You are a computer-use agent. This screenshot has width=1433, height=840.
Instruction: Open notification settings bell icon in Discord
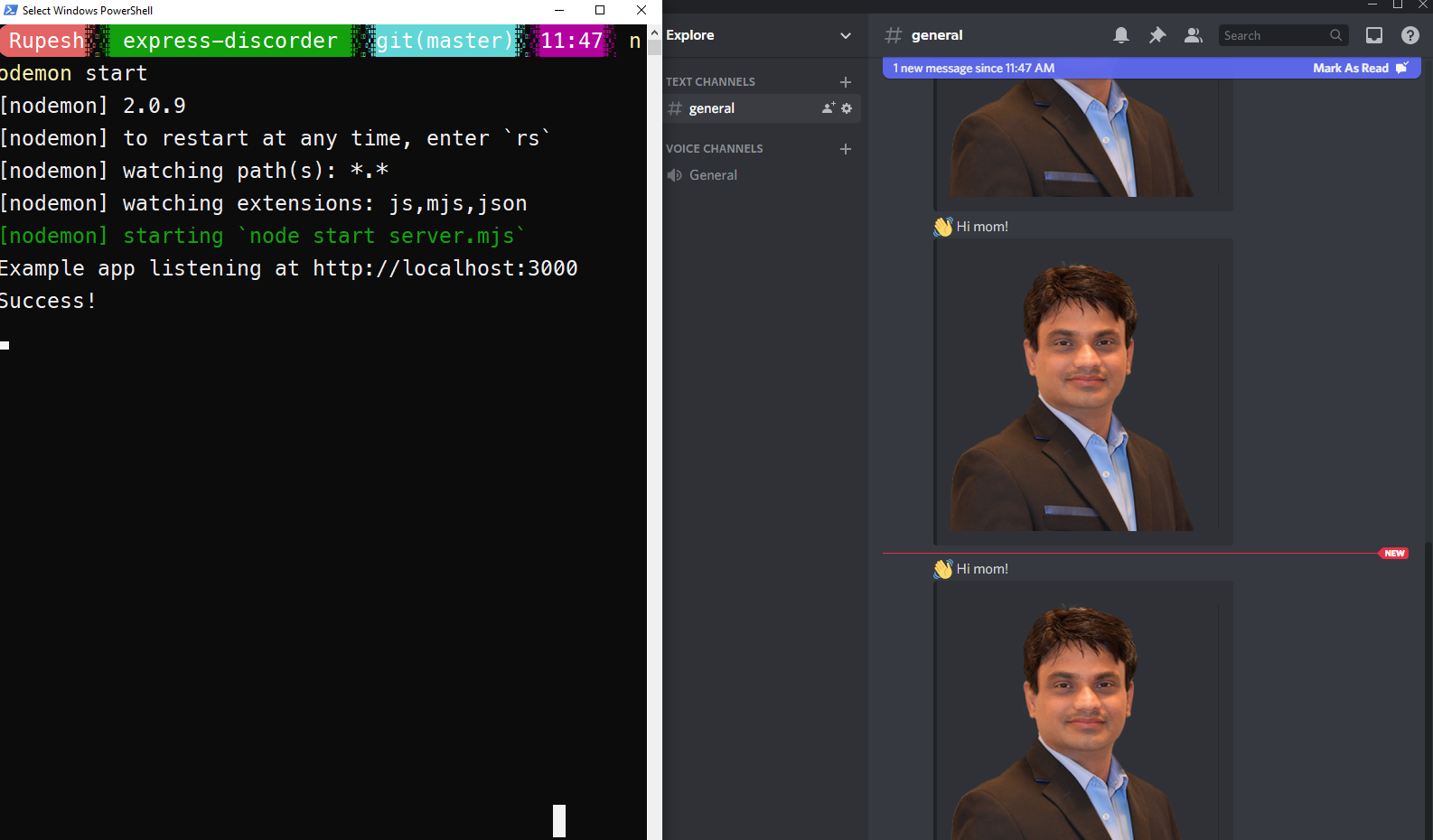coord(1121,35)
